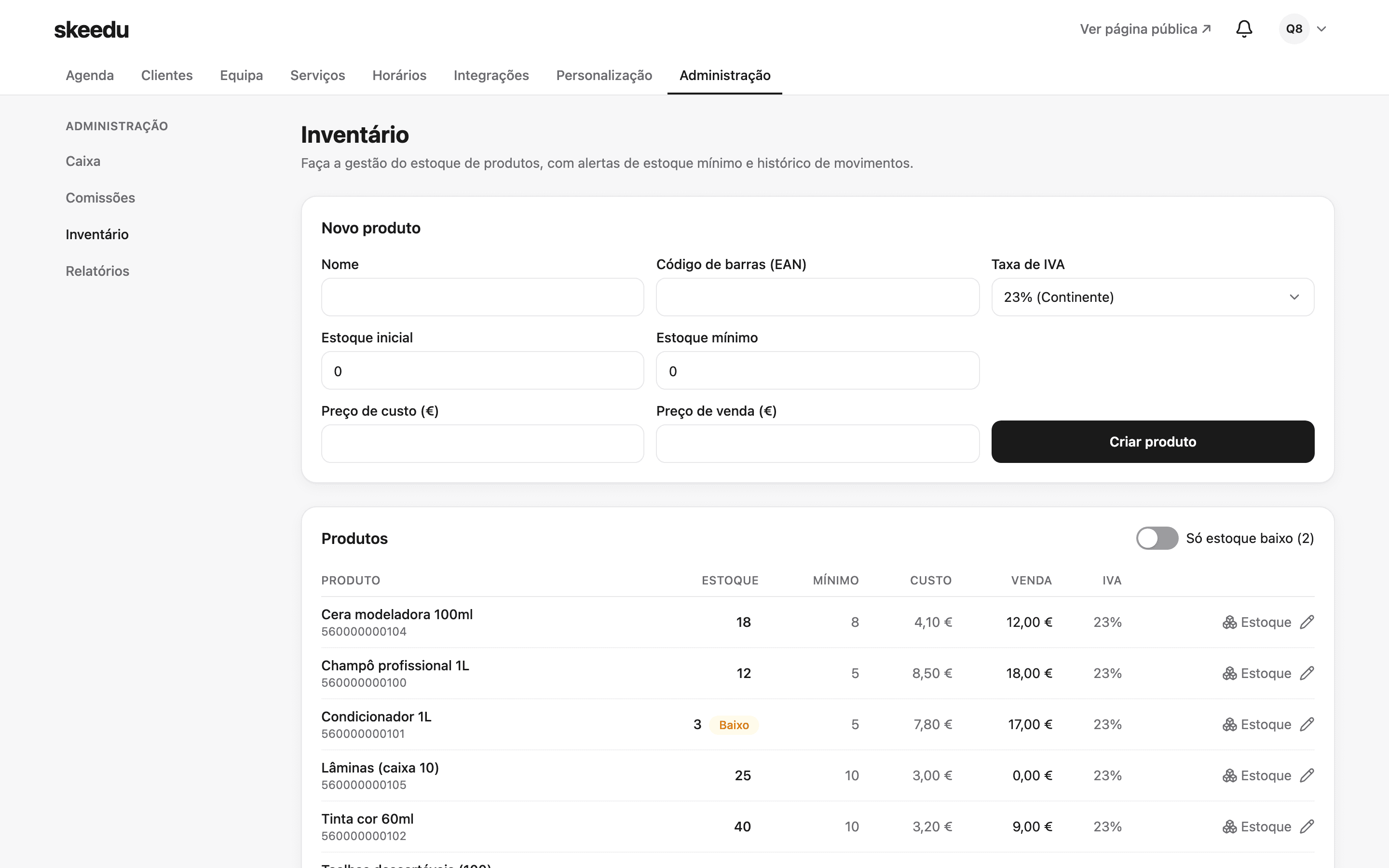
Task: Click the PRODUTO column header
Action: click(x=351, y=581)
